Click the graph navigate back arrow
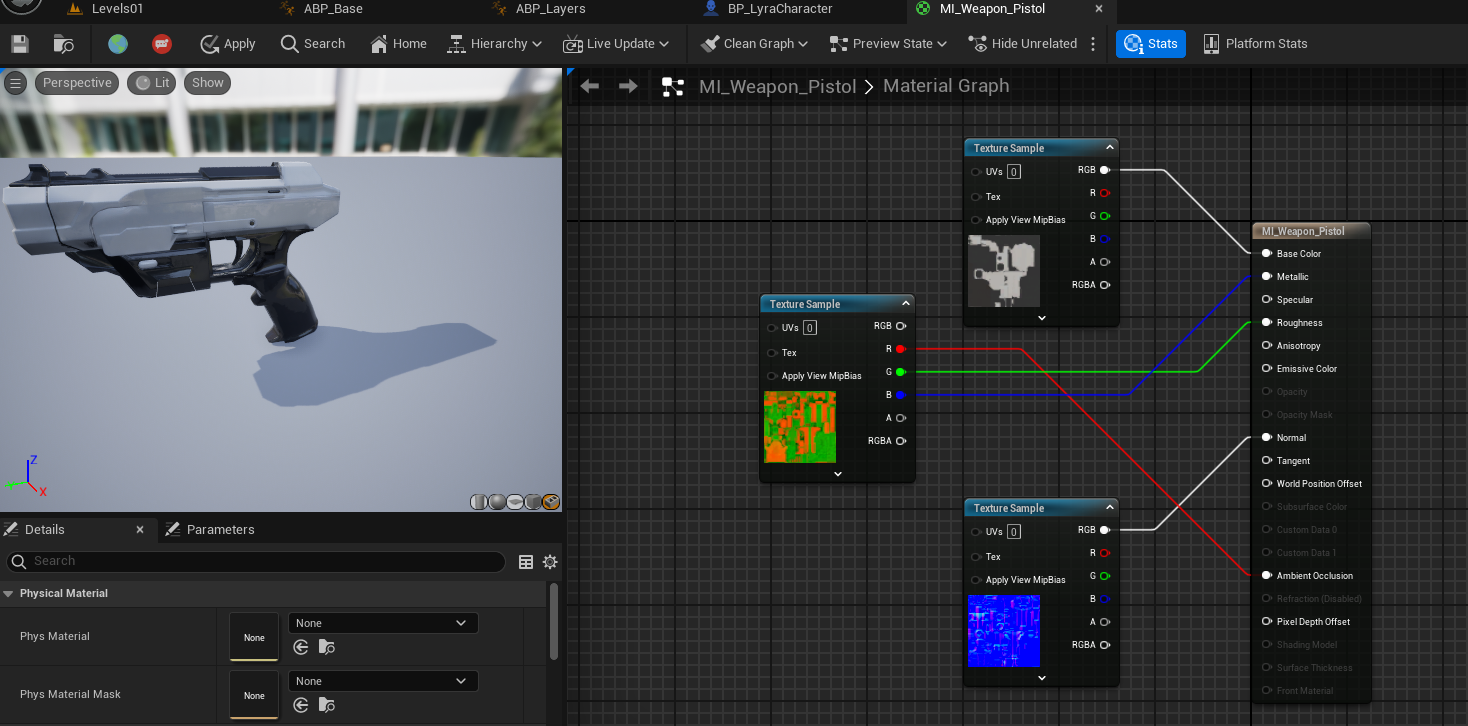 point(590,86)
